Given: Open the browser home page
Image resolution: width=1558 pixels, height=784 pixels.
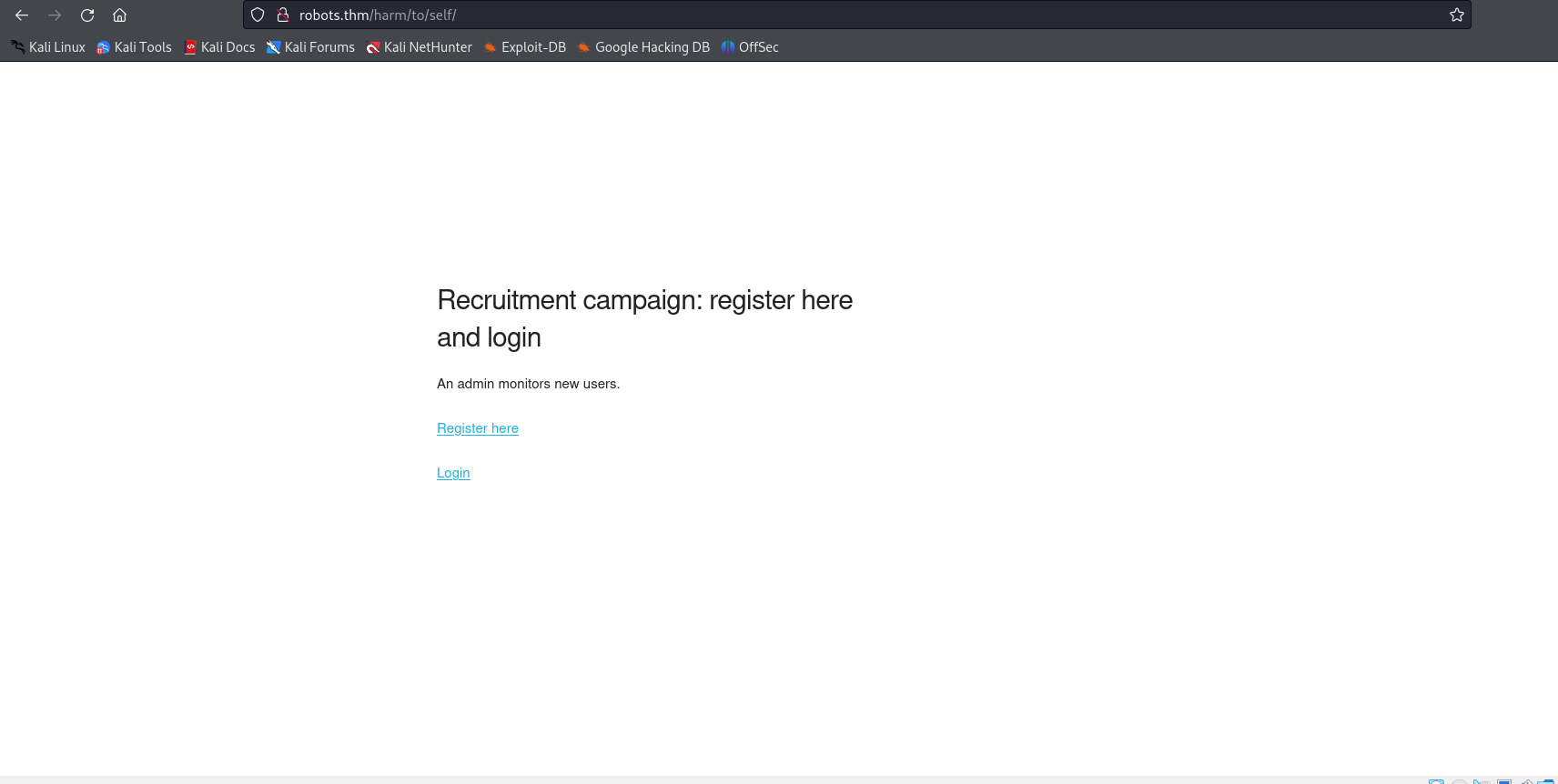Looking at the screenshot, I should [x=119, y=15].
